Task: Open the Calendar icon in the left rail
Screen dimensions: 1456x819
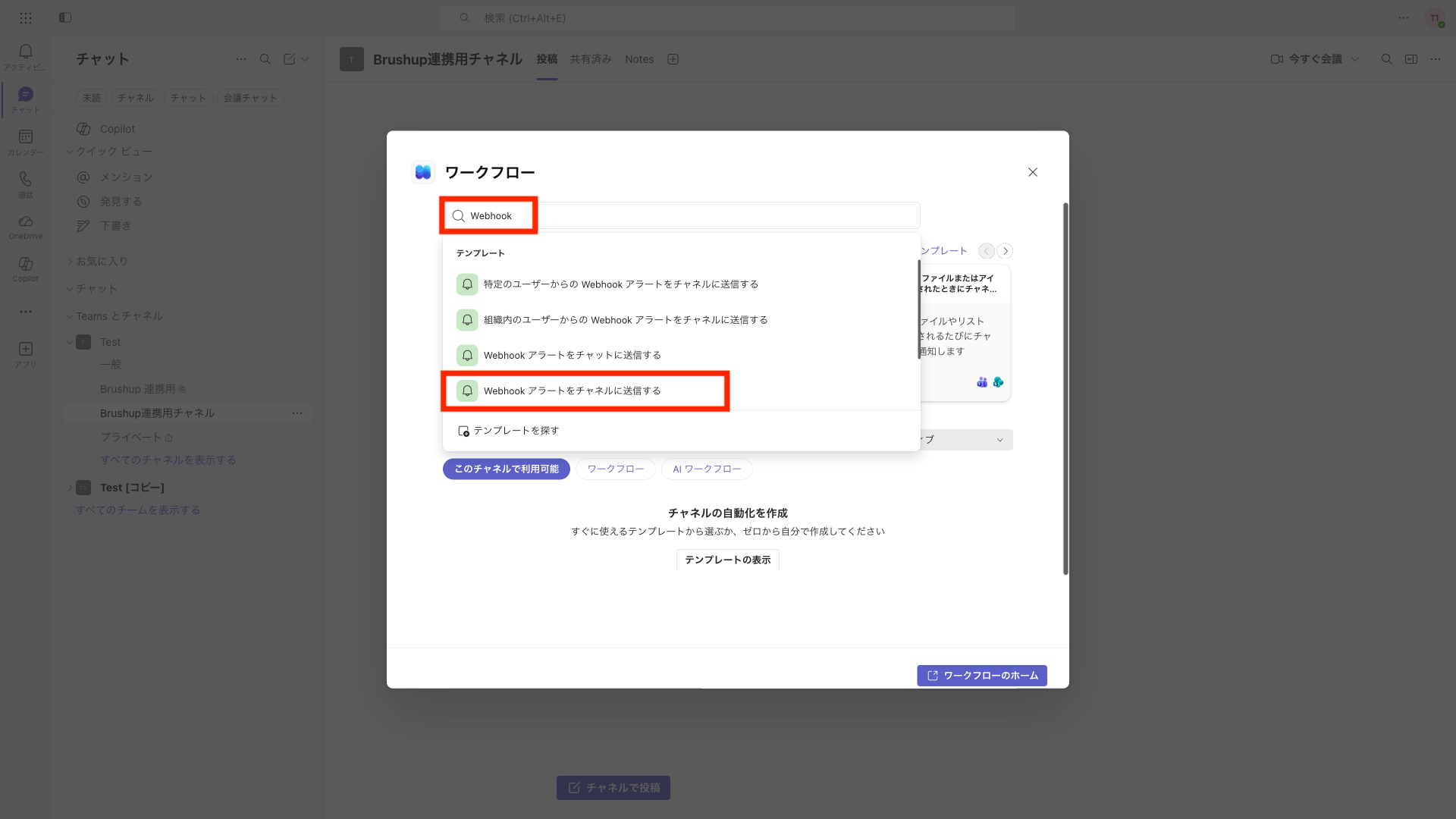Action: (26, 142)
